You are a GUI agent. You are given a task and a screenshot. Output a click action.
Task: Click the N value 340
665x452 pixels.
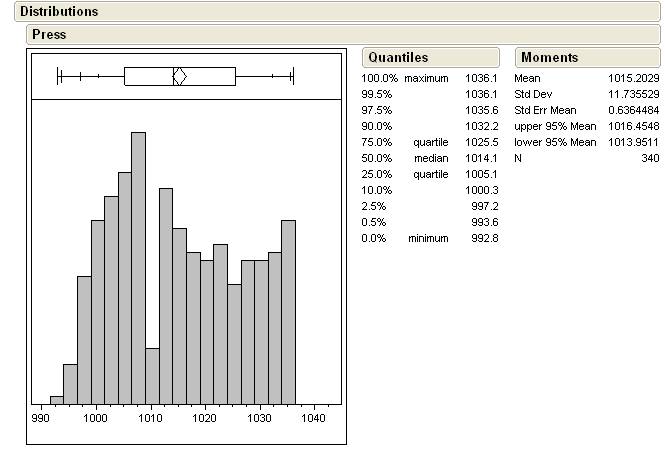(x=650, y=158)
